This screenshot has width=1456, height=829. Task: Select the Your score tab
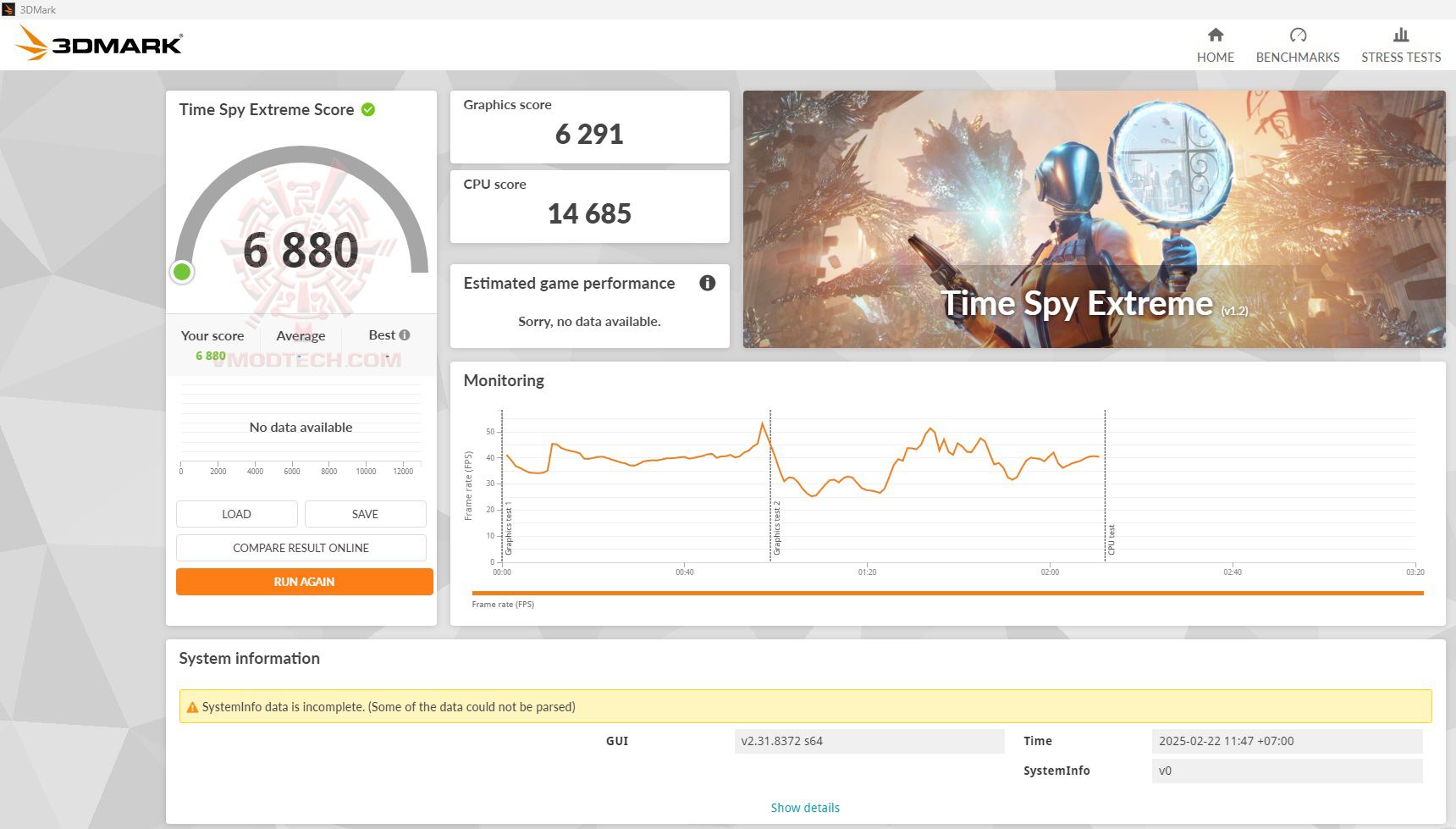(212, 335)
